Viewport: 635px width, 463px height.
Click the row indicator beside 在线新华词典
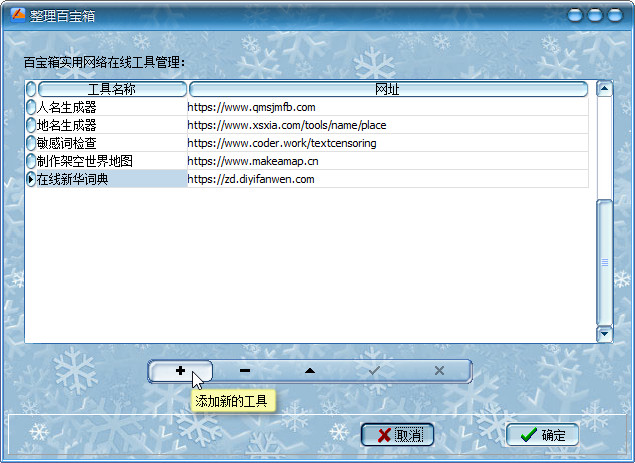click(x=30, y=179)
